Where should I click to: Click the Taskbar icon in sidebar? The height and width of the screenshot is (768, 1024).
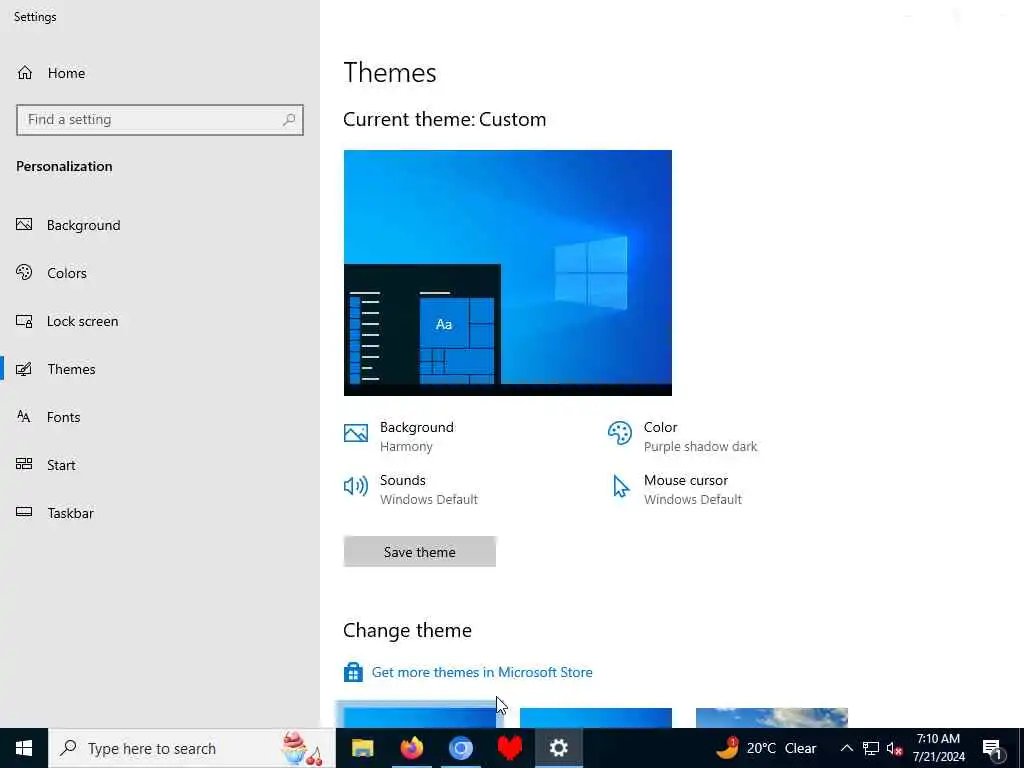(24, 513)
